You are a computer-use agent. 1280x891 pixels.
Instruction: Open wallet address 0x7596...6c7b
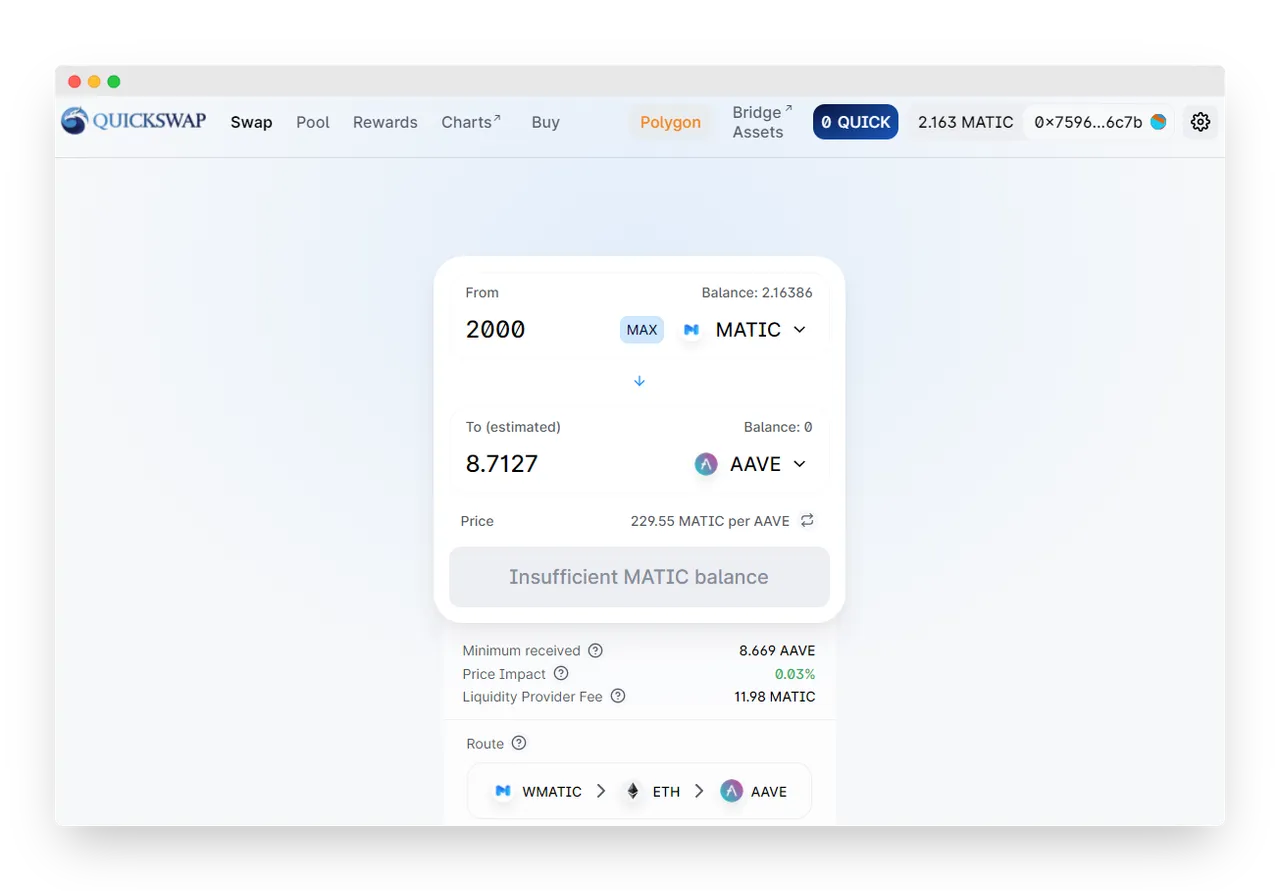tap(1088, 122)
